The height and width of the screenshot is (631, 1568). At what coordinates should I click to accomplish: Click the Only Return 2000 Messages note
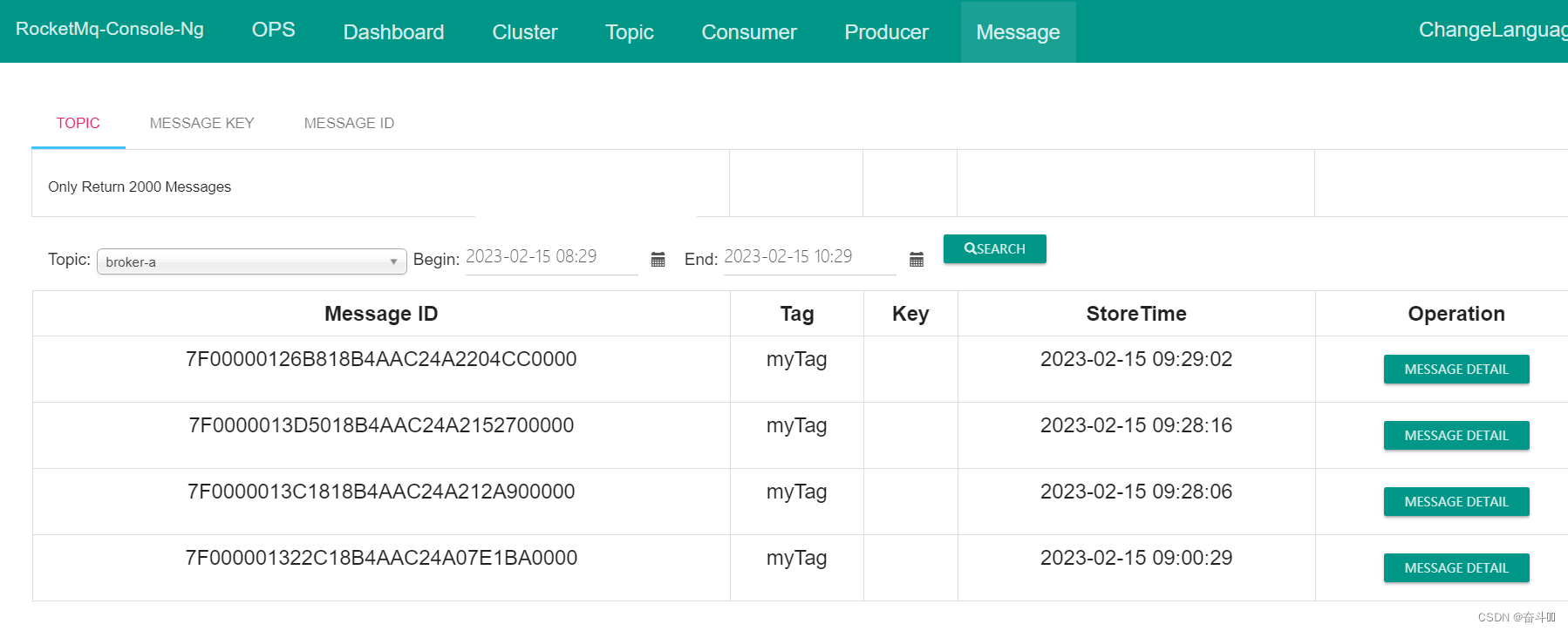coord(140,187)
